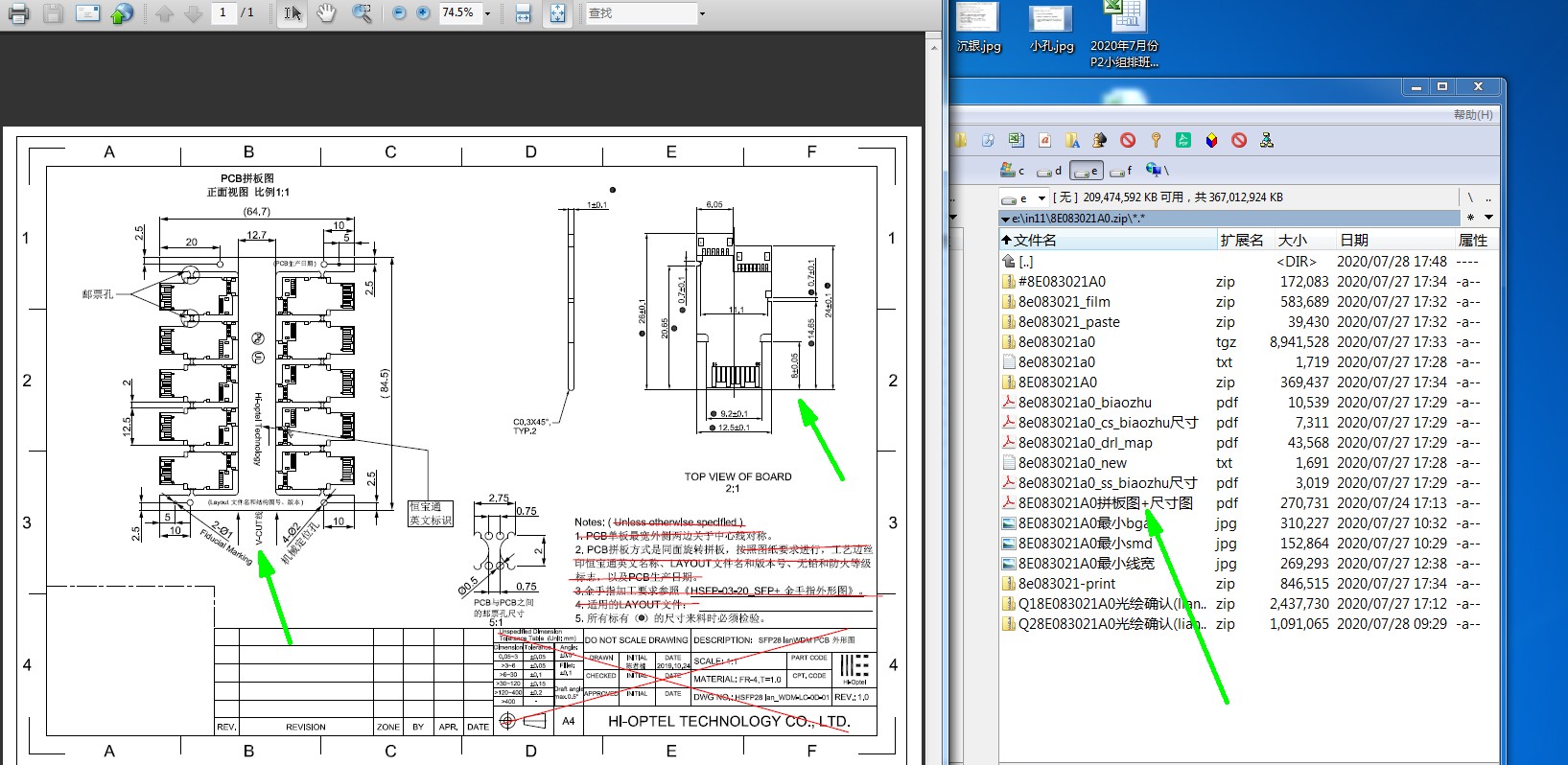Click the save floppy disk icon

click(54, 13)
